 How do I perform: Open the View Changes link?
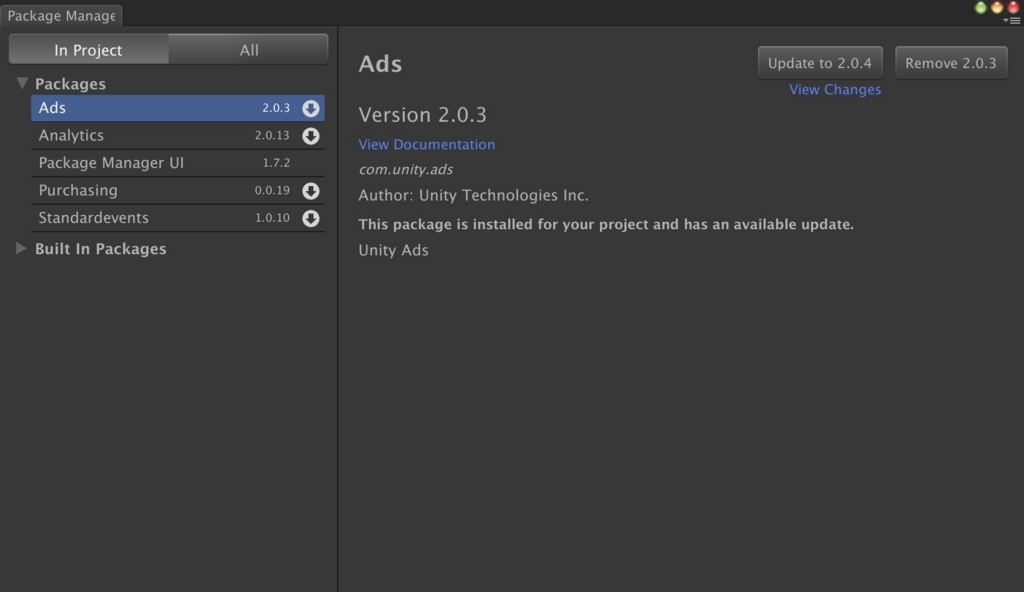(835, 90)
